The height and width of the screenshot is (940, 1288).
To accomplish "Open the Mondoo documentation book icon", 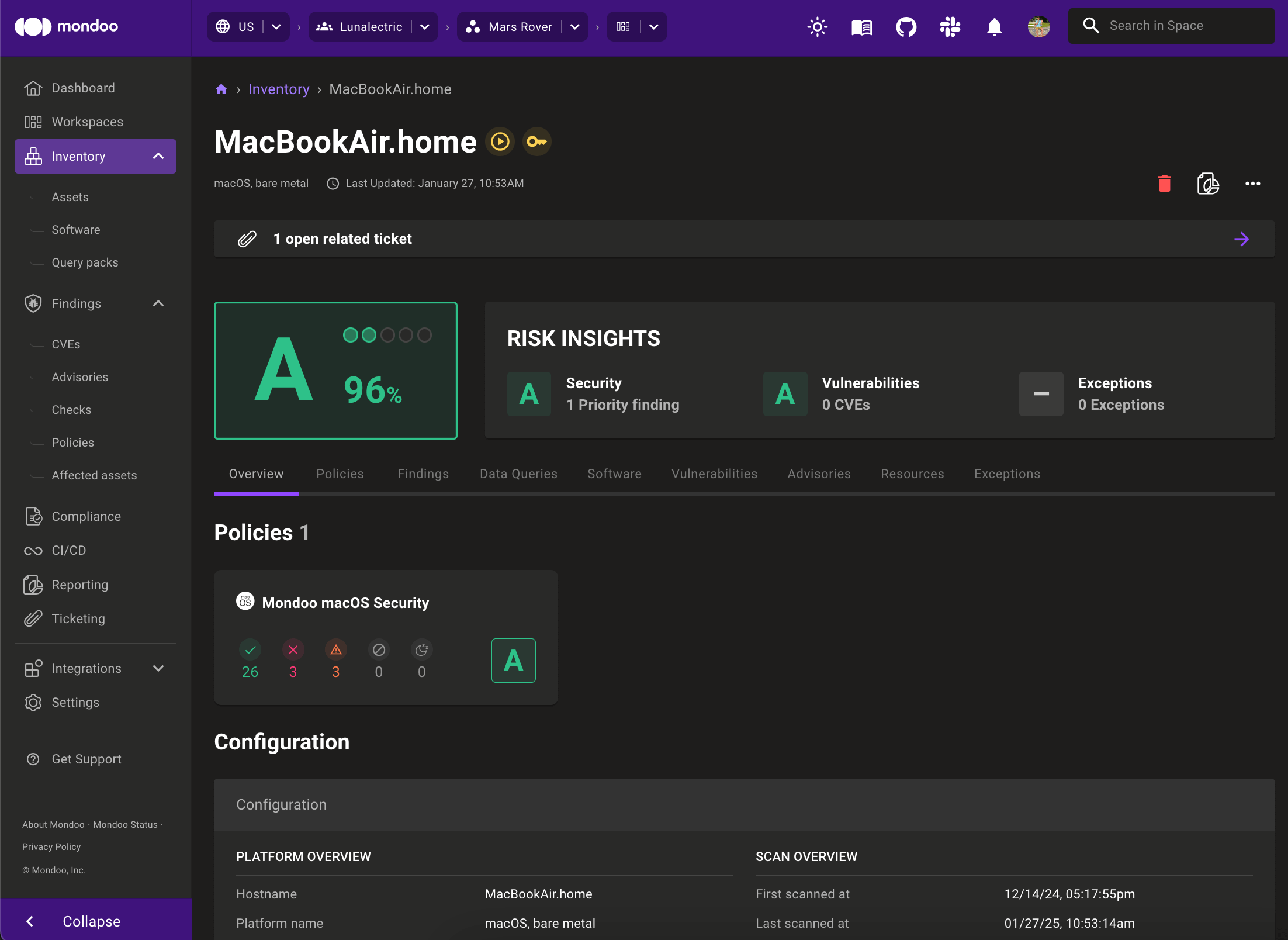I will [x=861, y=26].
